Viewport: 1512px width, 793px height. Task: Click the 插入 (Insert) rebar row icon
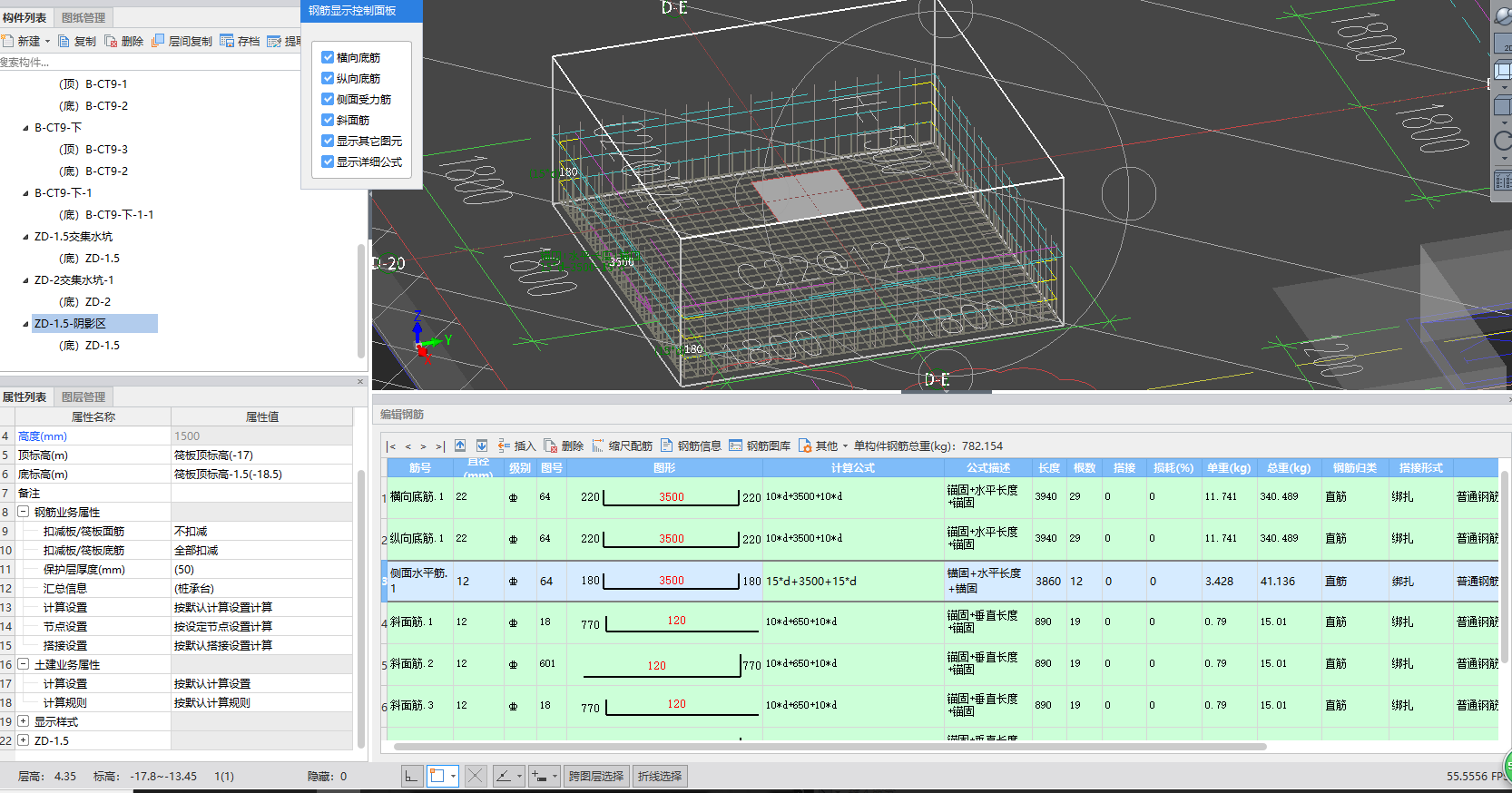504,445
